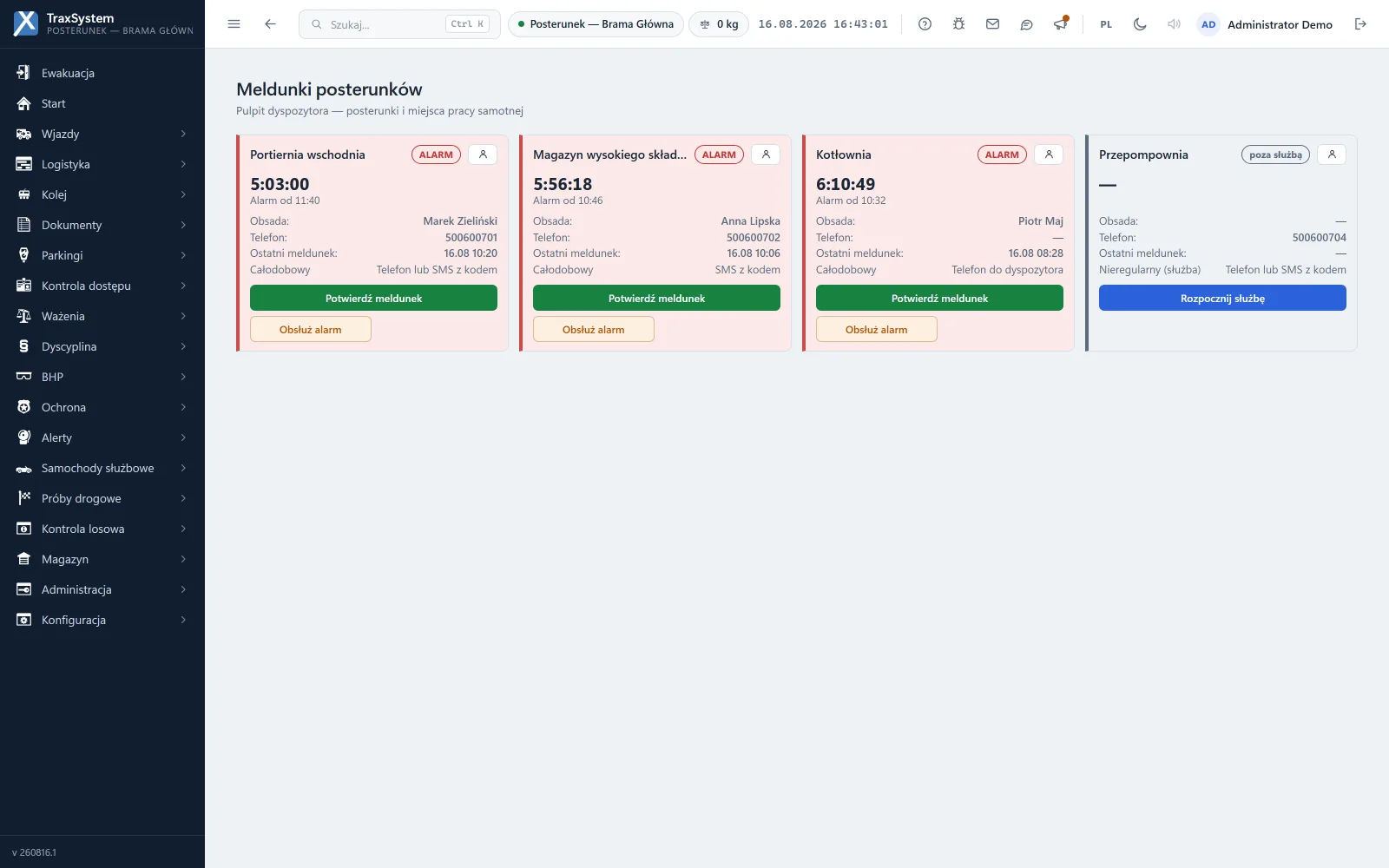Click the bug report icon
The image size is (1389, 868).
click(958, 24)
